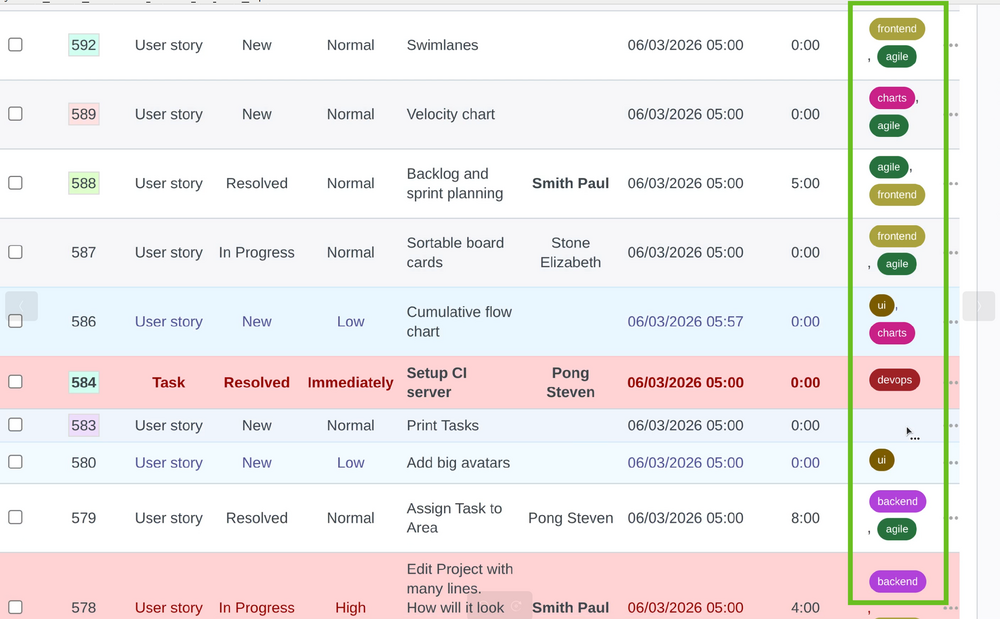Click the devops tag on Setup CI server
The height and width of the screenshot is (619, 1000).
tap(894, 380)
